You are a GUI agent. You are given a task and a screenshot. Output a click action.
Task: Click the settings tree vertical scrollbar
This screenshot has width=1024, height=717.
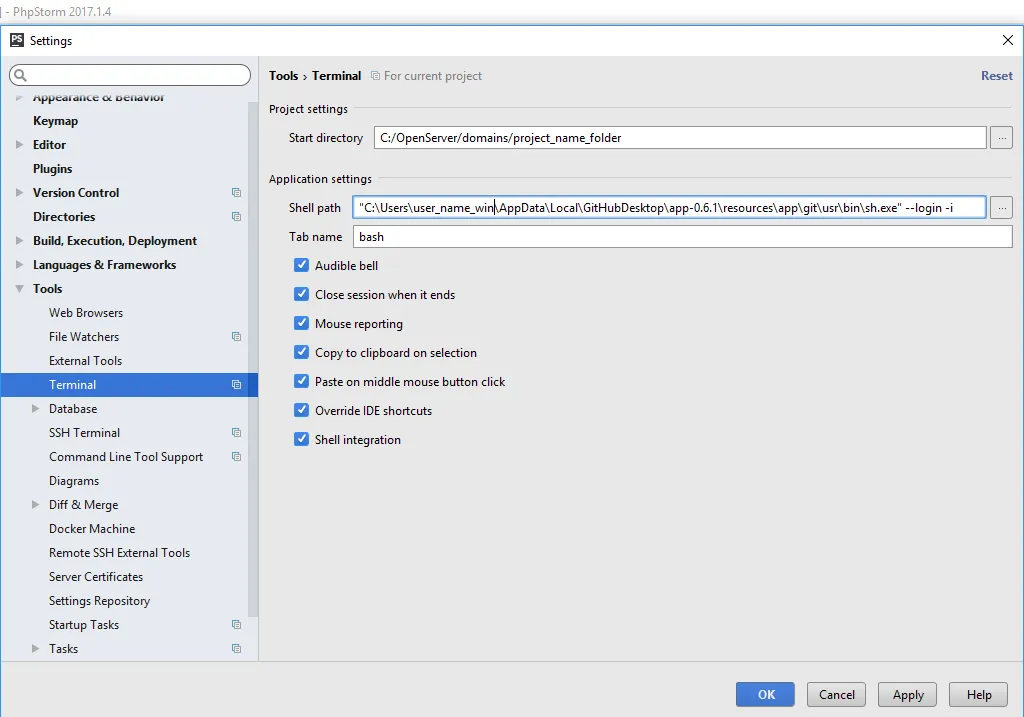click(253, 359)
